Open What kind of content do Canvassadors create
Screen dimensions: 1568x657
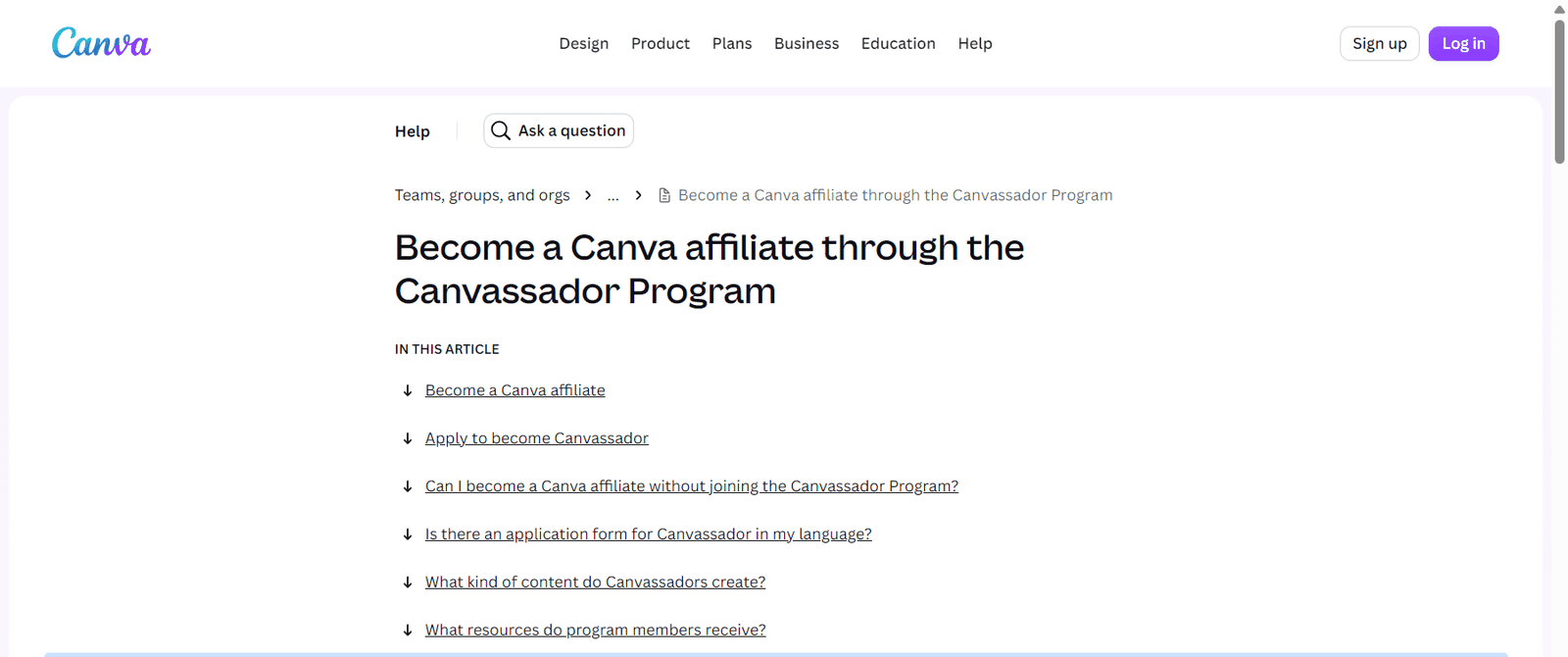pyautogui.click(x=596, y=582)
